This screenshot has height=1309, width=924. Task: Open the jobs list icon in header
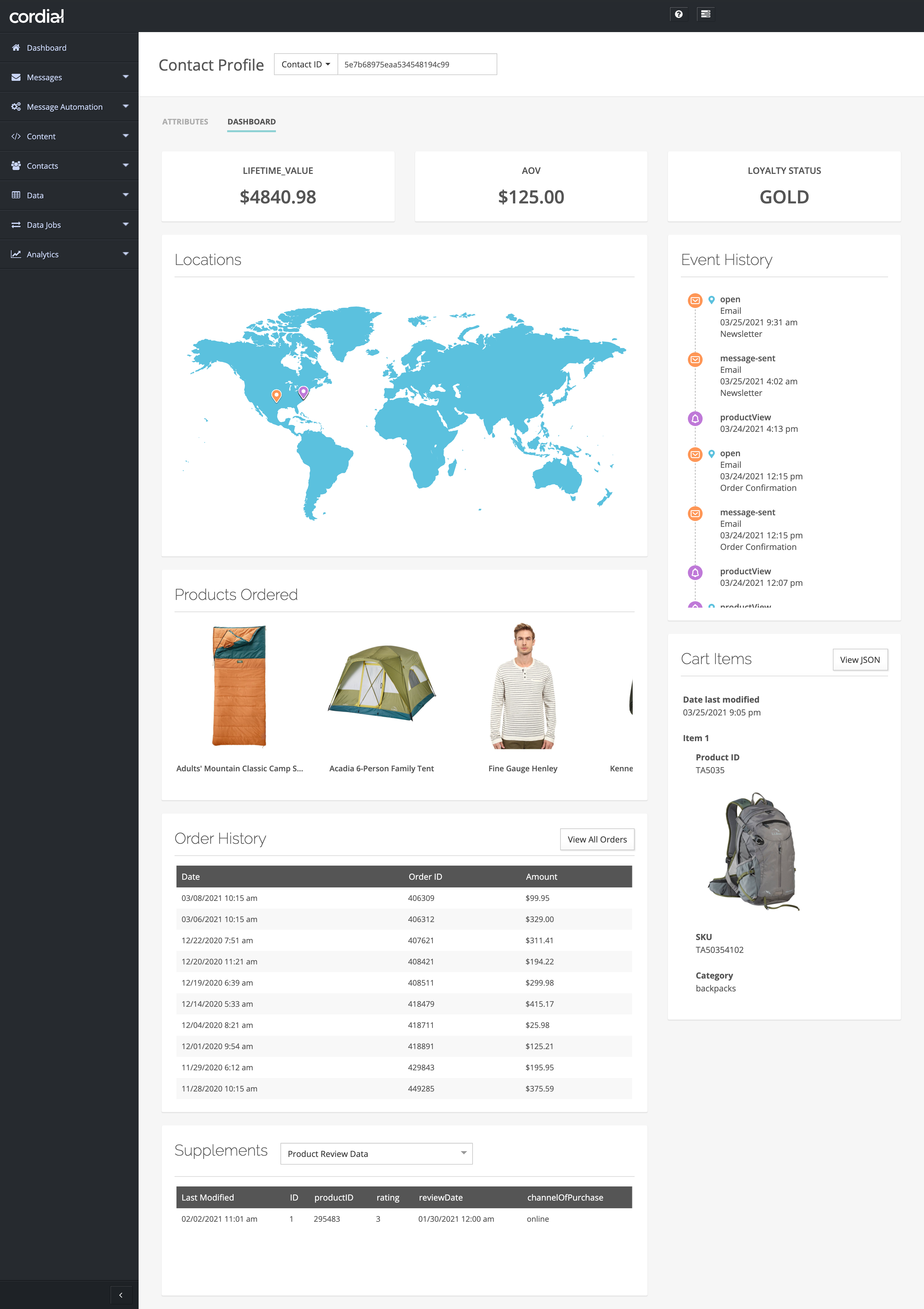point(705,14)
